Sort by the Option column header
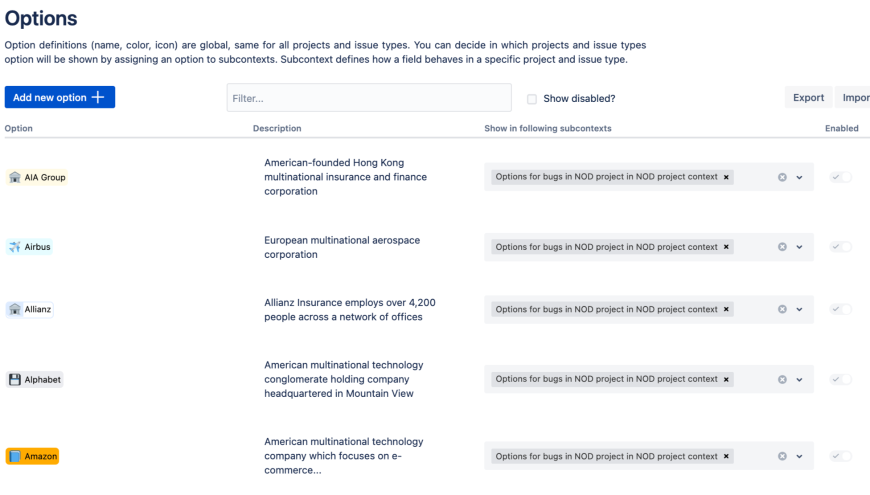 point(19,128)
